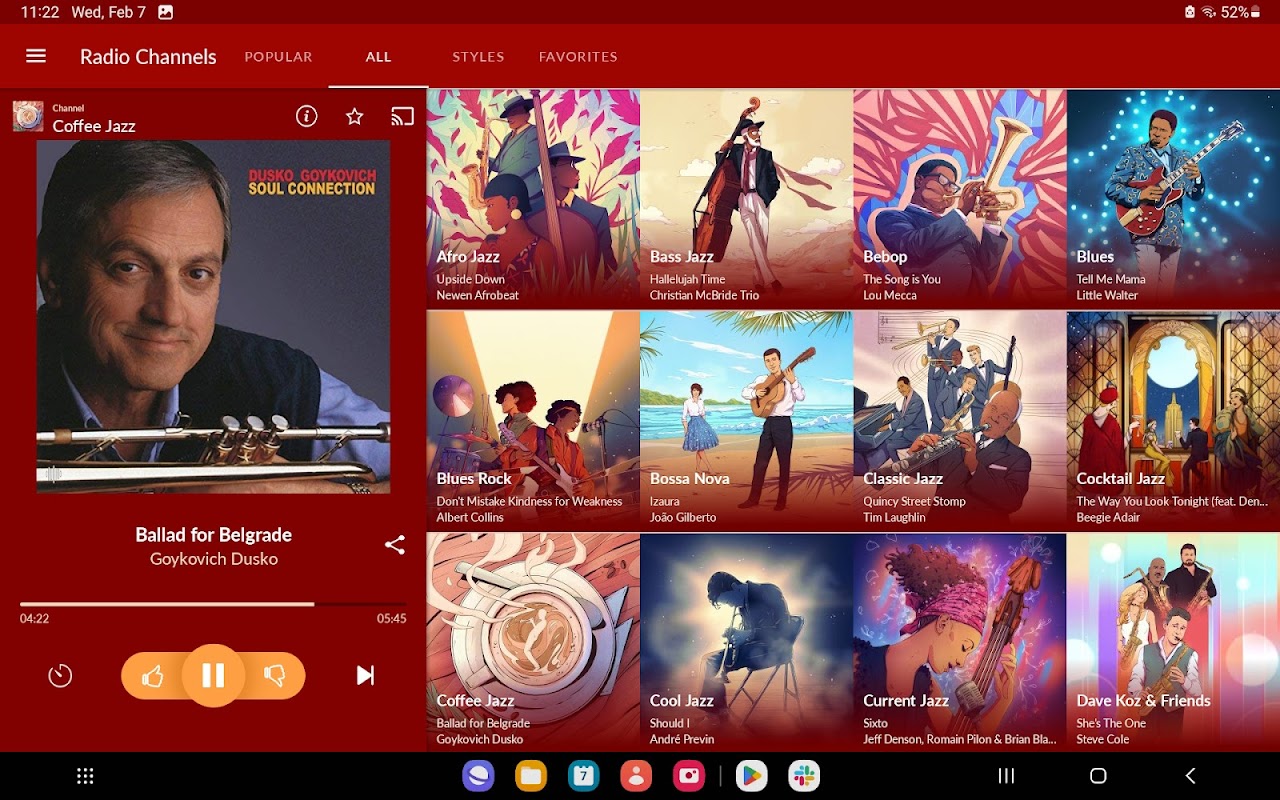This screenshot has height=800, width=1280.
Task: Open the Android app drawer grid
Action: [85, 776]
